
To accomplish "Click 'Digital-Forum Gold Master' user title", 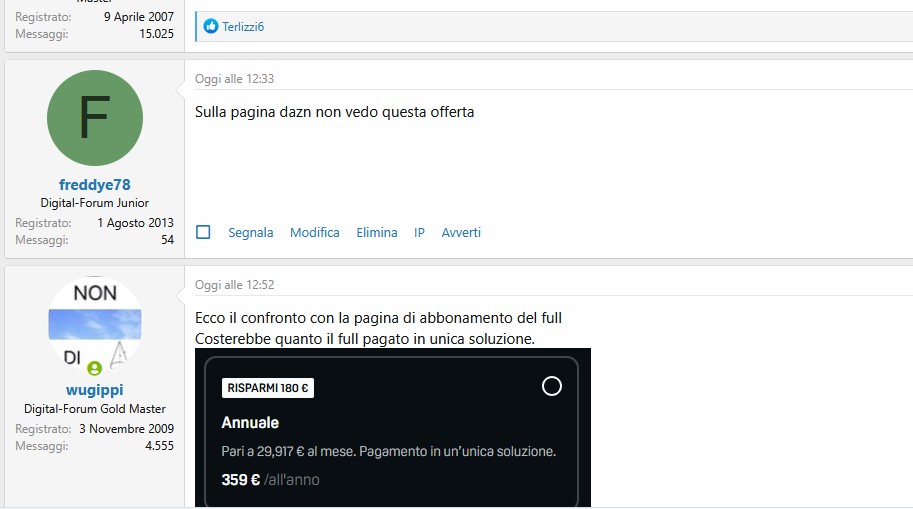I will click(x=95, y=409).
